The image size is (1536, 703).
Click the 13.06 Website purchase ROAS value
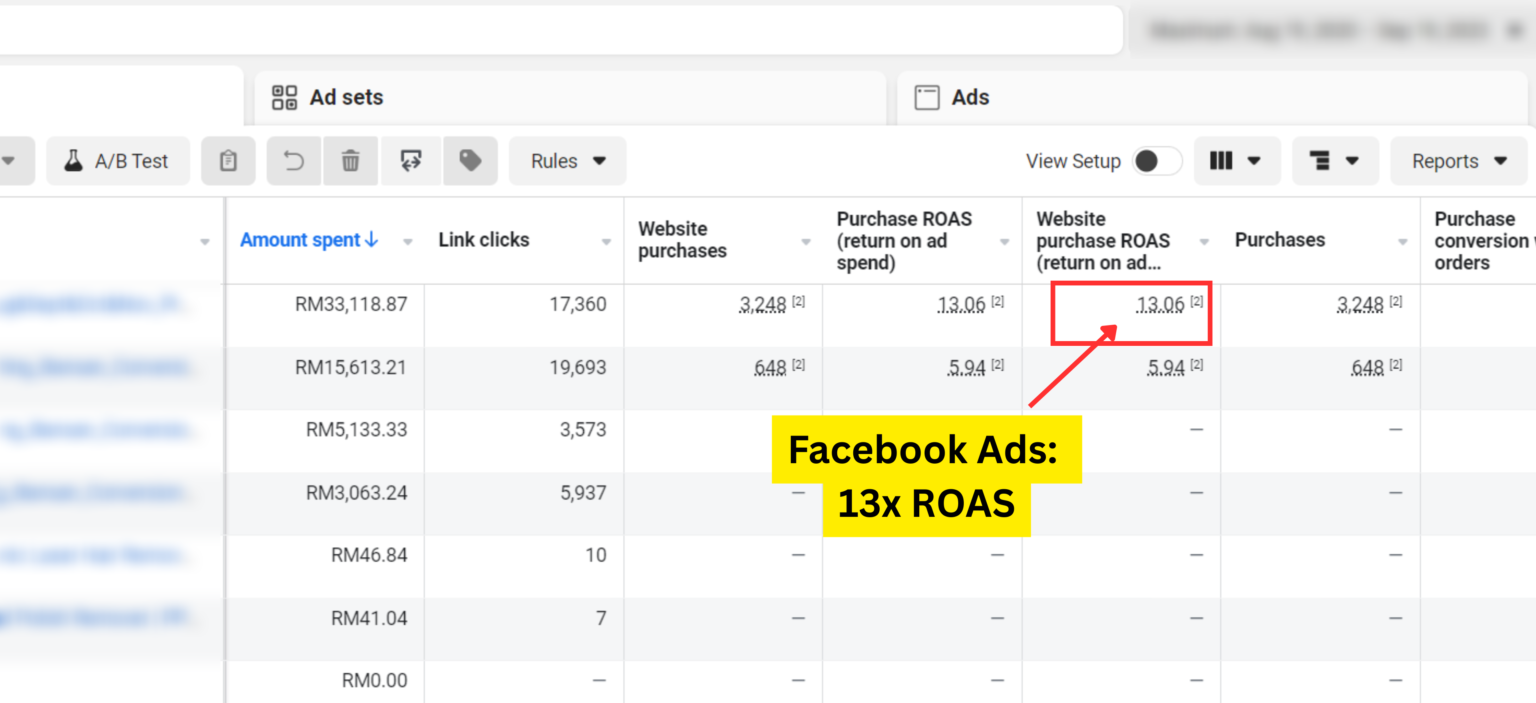pyautogui.click(x=1160, y=305)
